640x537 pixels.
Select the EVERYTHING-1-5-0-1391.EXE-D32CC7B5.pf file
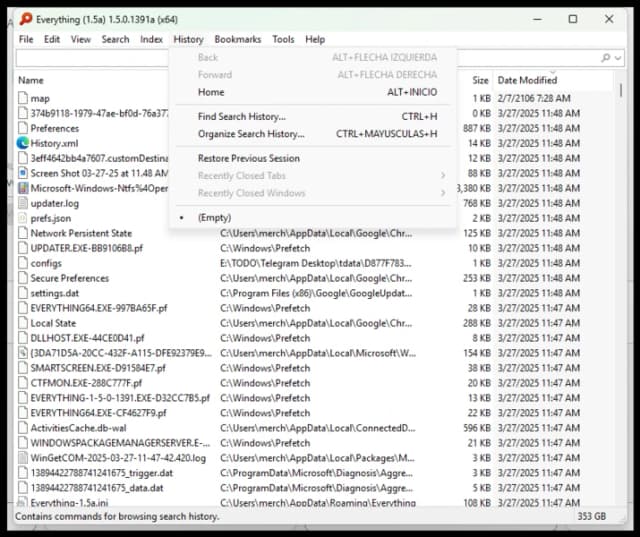(x=120, y=398)
